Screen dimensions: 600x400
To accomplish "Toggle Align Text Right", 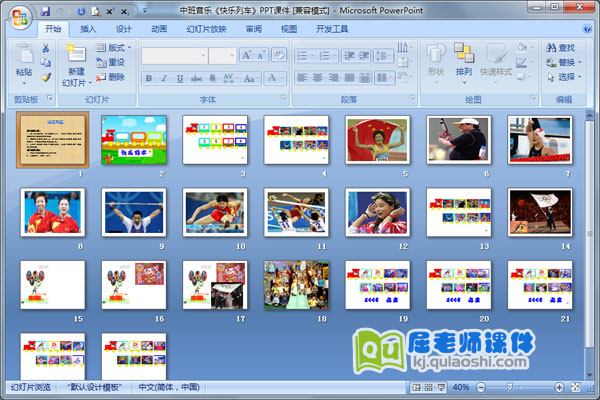I will 333,78.
